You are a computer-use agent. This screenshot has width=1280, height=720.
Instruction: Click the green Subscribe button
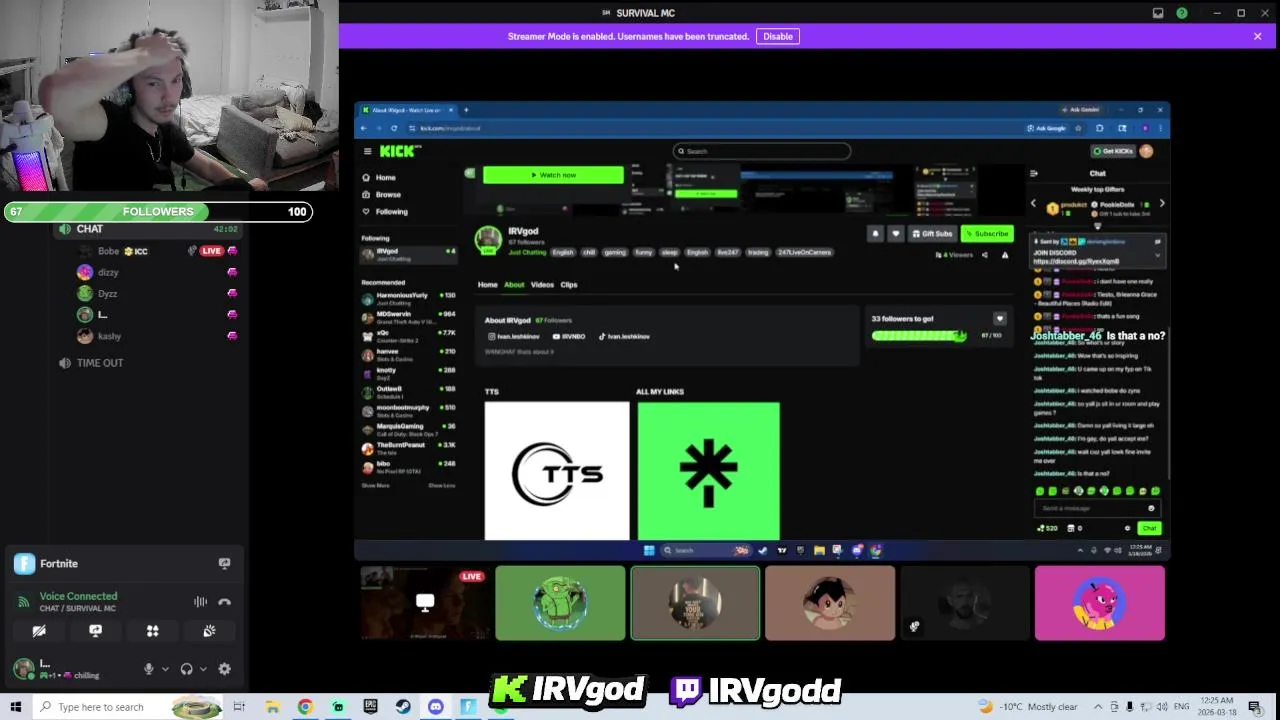click(x=987, y=234)
